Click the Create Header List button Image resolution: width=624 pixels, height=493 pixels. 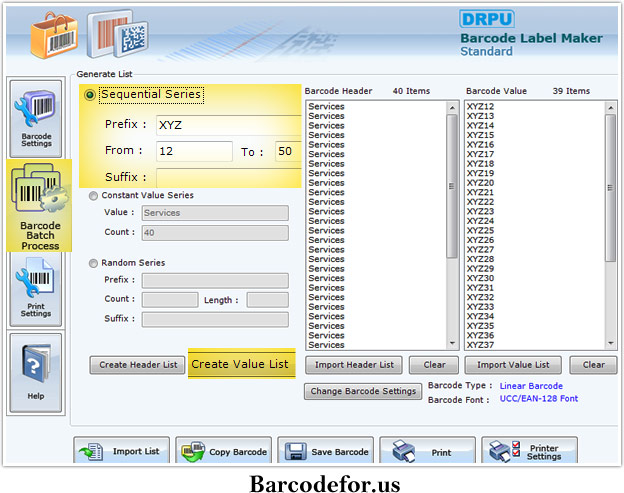(137, 365)
